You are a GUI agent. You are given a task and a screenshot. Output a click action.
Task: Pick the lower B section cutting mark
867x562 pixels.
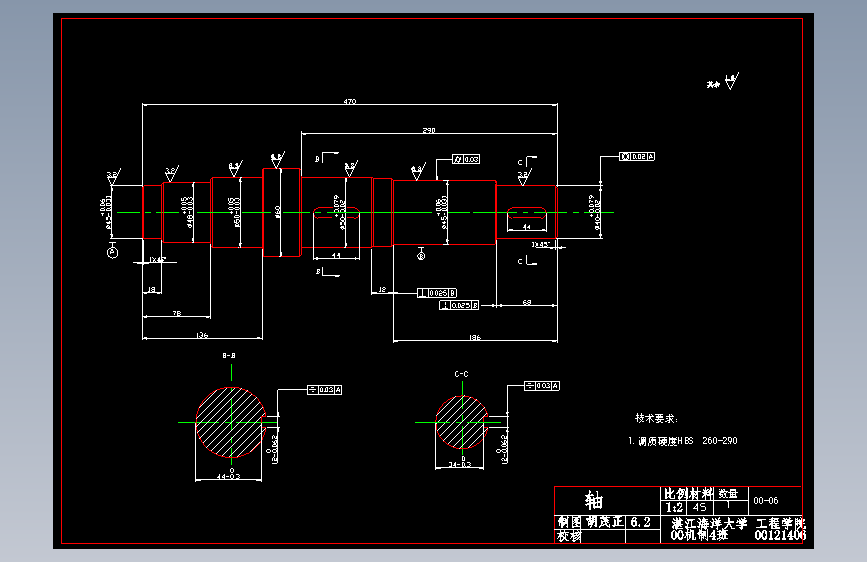pos(327,272)
